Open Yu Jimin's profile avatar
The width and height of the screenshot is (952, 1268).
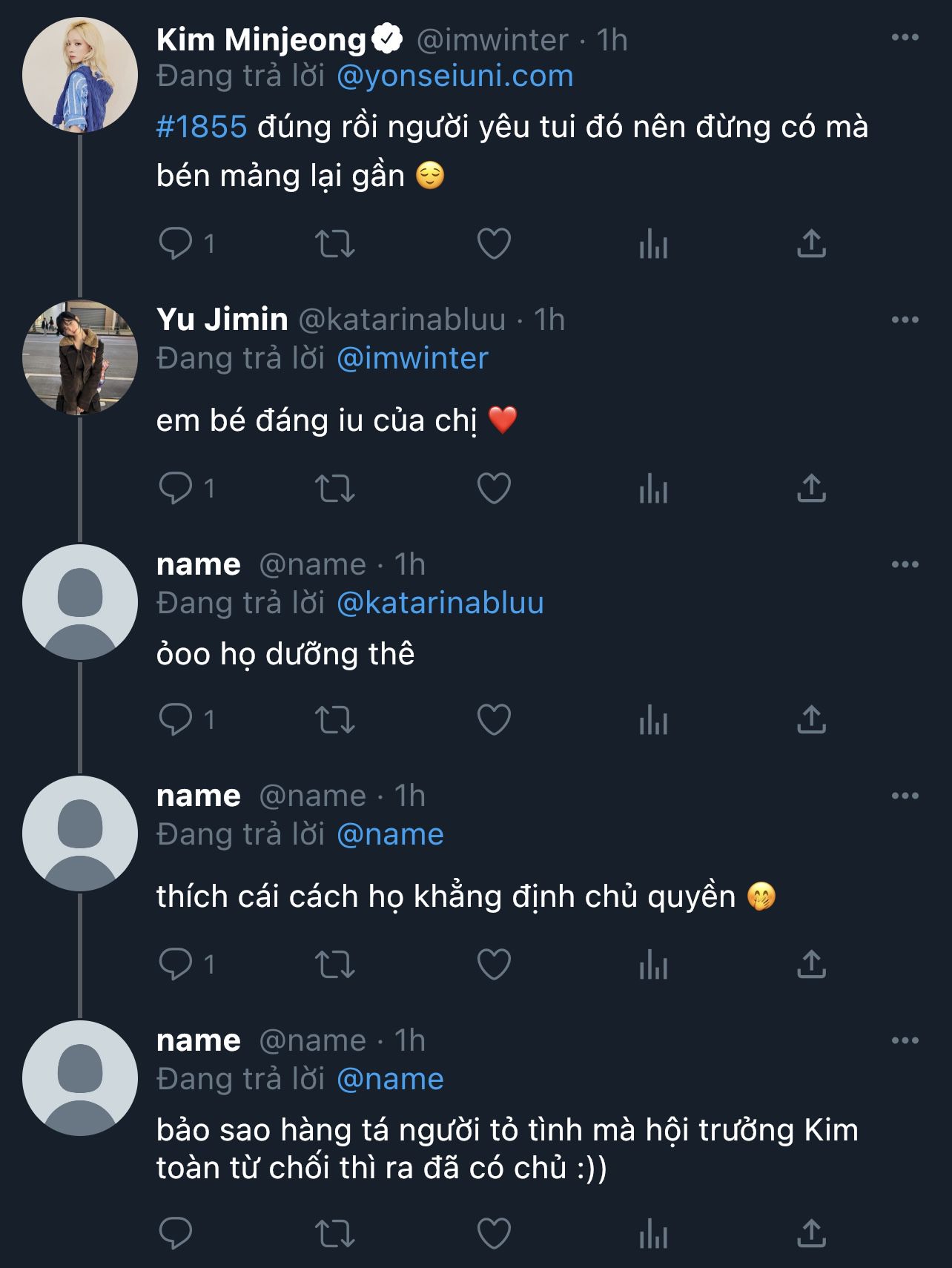click(x=80, y=357)
